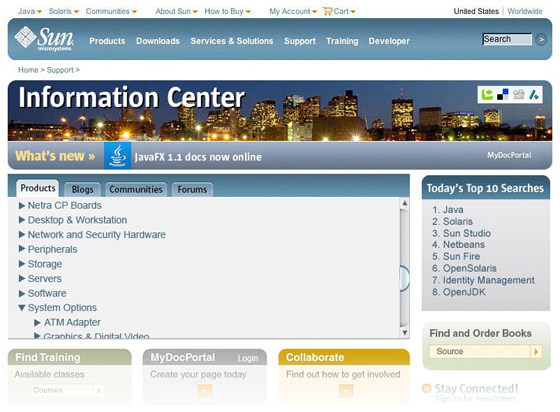Open Support in main navigation bar

(300, 41)
